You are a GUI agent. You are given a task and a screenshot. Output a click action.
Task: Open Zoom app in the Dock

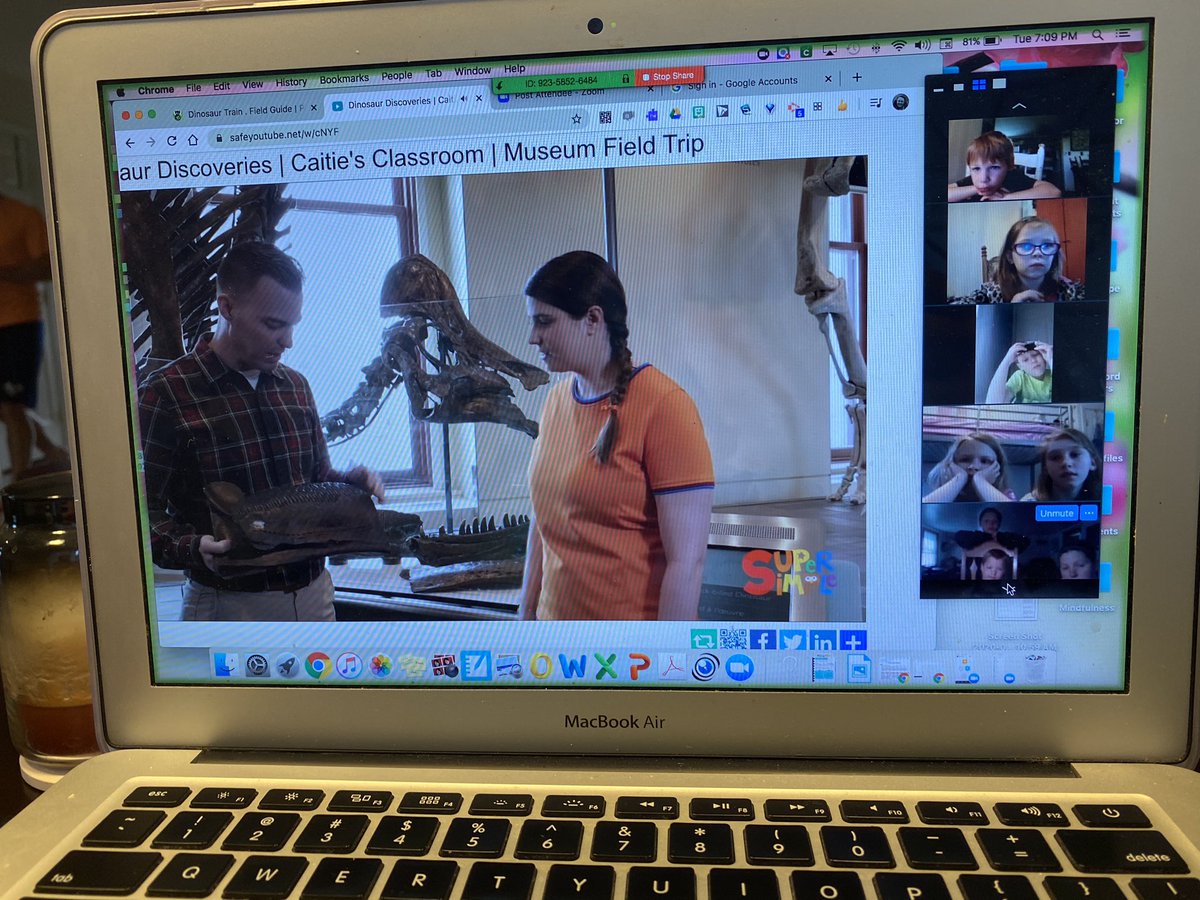[x=739, y=667]
